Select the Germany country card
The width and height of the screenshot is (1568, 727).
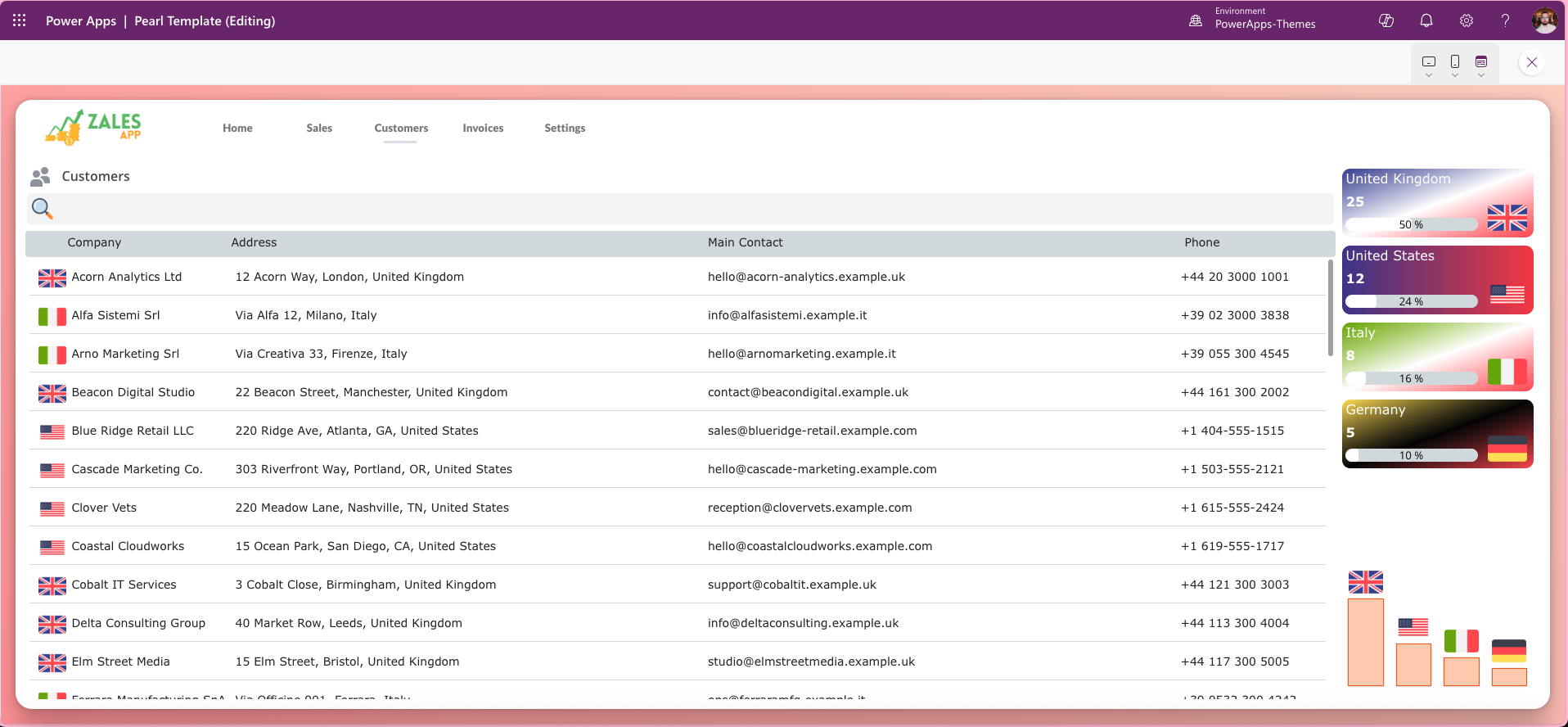[1437, 433]
